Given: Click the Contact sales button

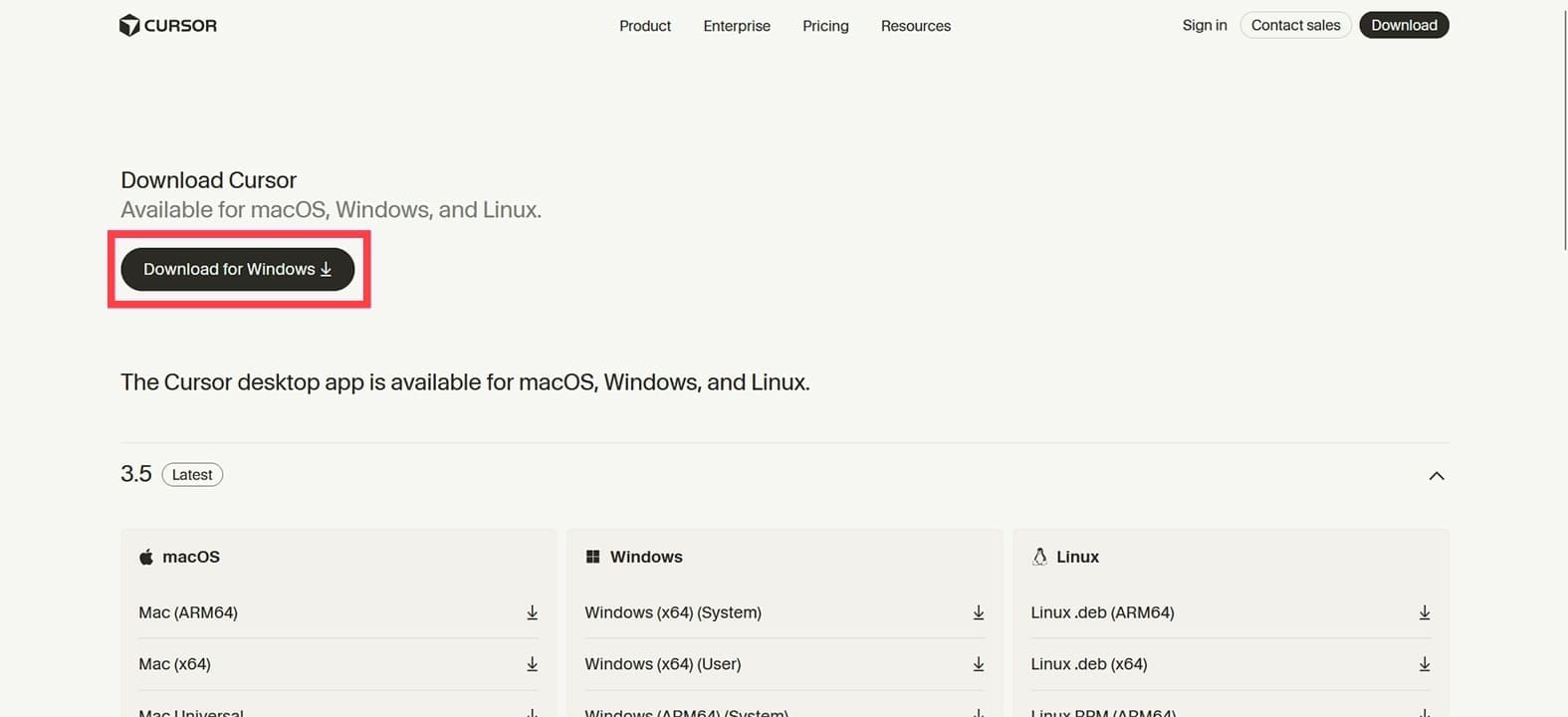Looking at the screenshot, I should [1295, 25].
